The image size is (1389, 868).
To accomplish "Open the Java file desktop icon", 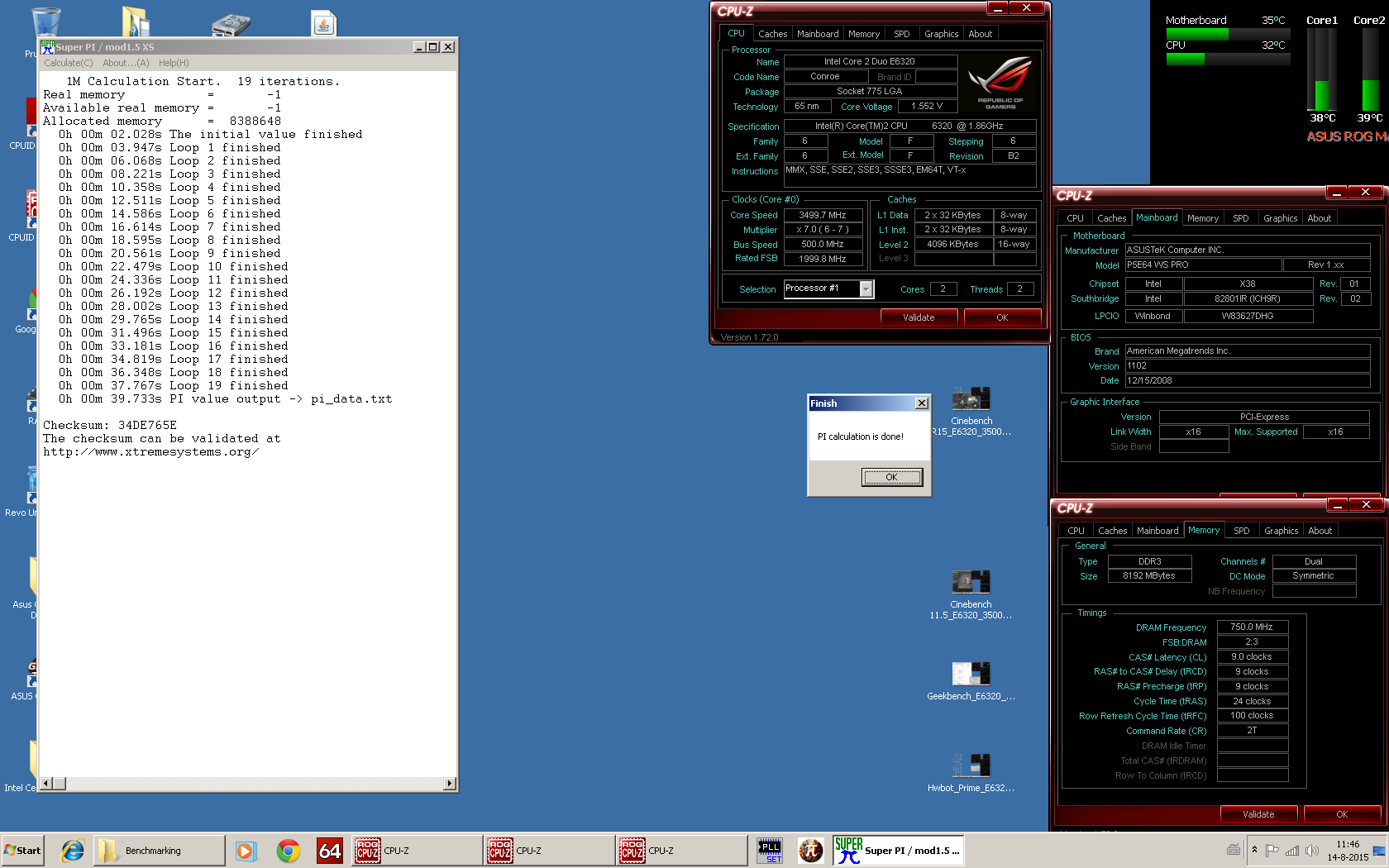I will click(x=323, y=23).
